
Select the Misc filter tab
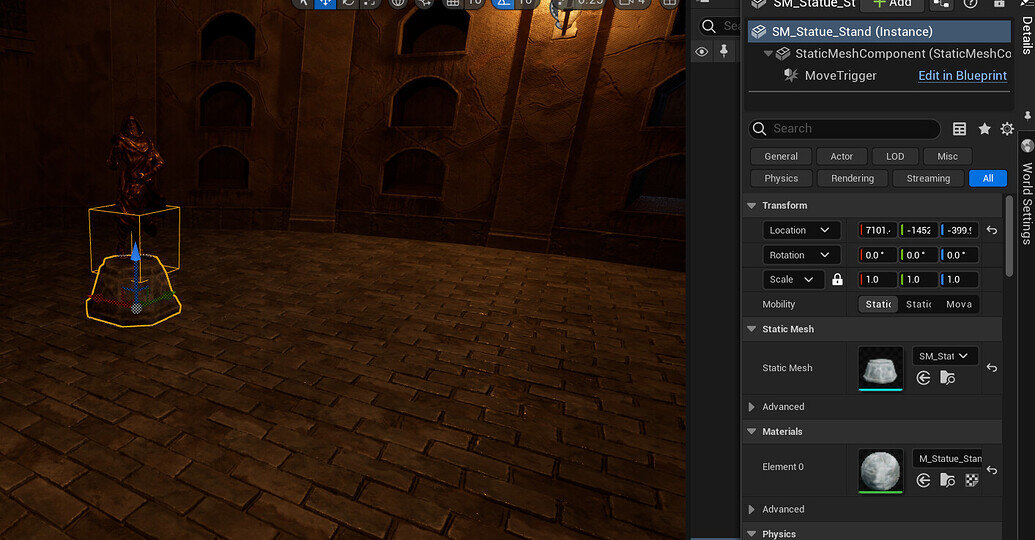[947, 156]
